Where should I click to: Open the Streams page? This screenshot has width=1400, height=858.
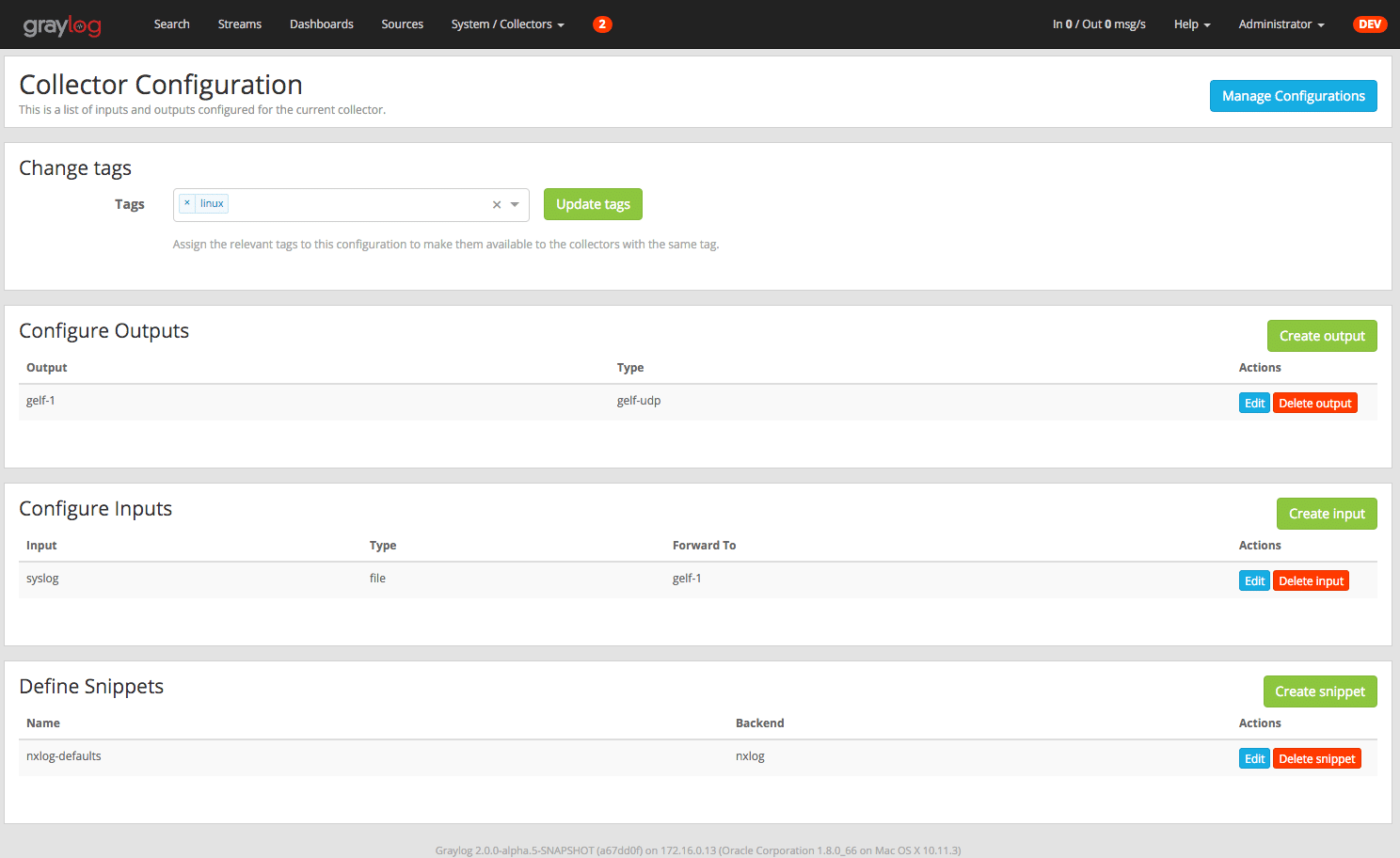pos(240,24)
